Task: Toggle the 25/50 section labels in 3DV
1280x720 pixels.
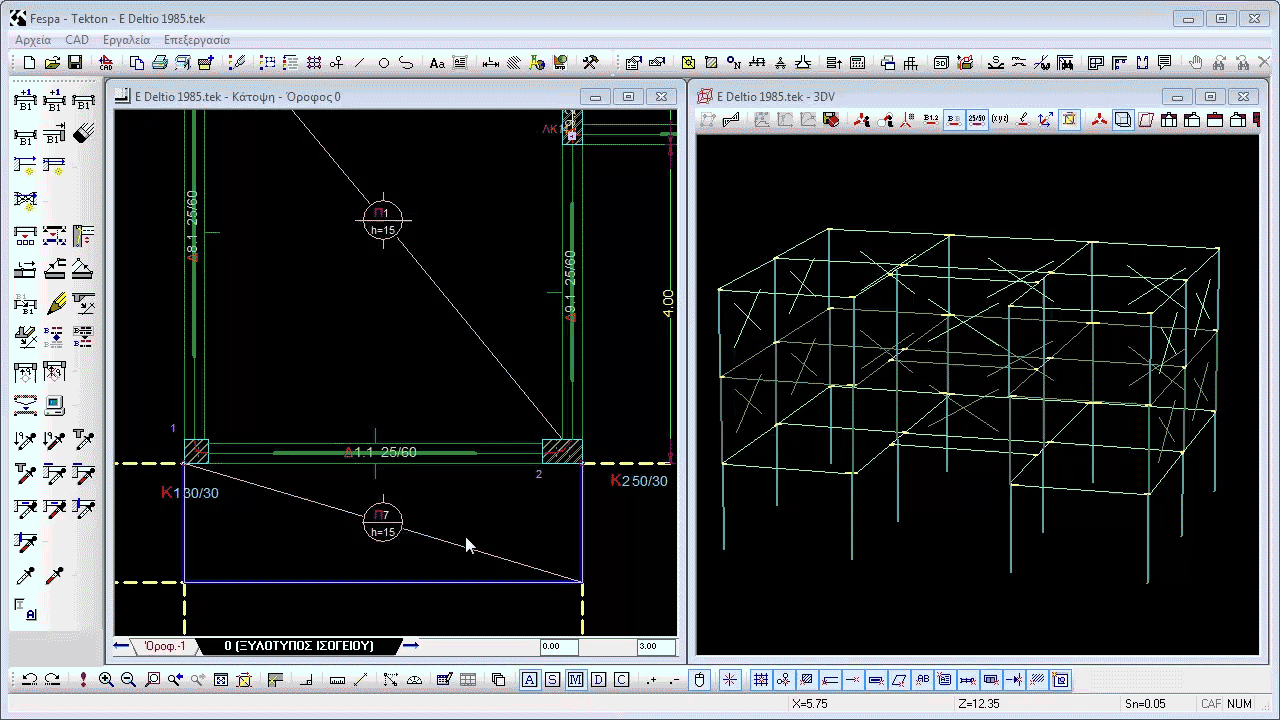Action: [x=977, y=120]
